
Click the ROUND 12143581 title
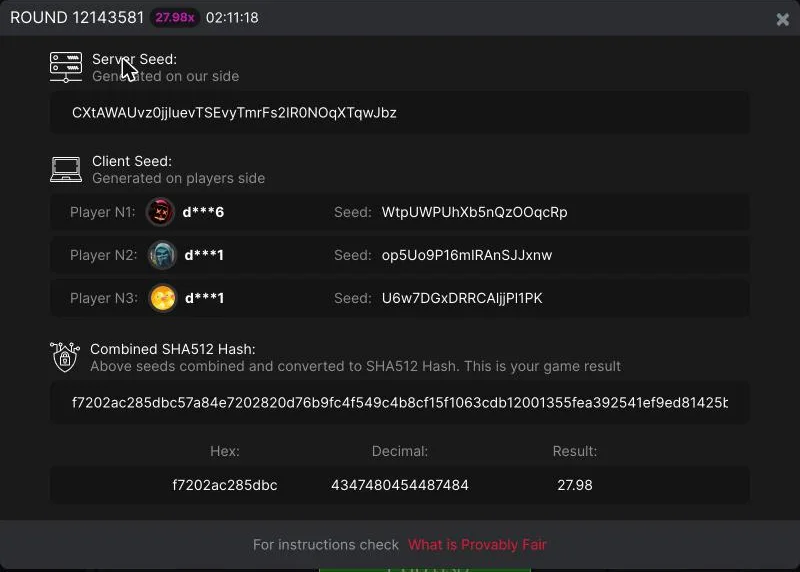point(77,18)
